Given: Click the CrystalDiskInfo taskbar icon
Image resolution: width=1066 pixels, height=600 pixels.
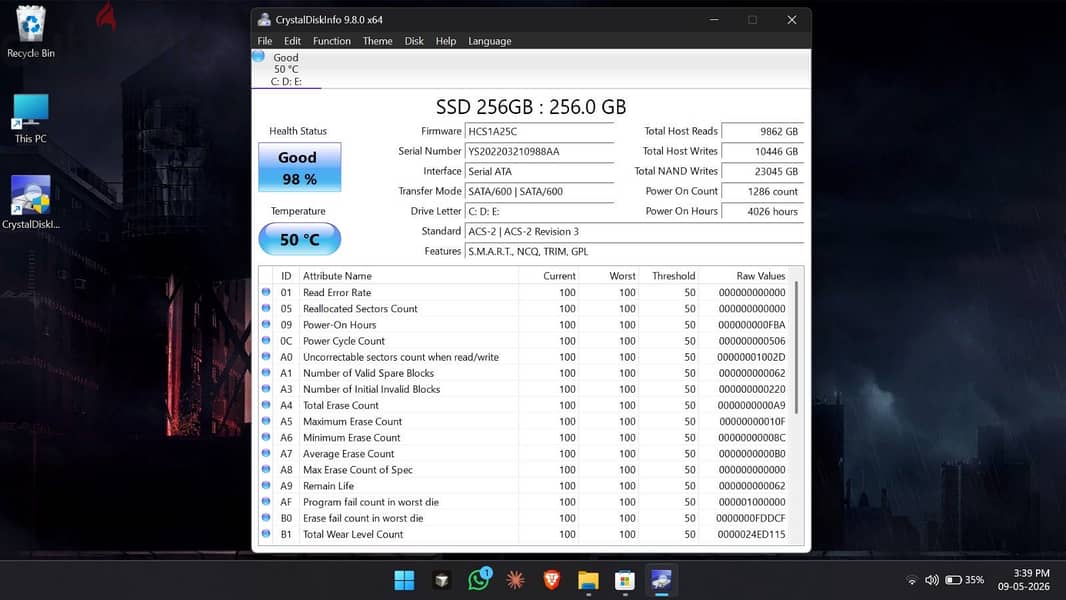Looking at the screenshot, I should pos(661,580).
